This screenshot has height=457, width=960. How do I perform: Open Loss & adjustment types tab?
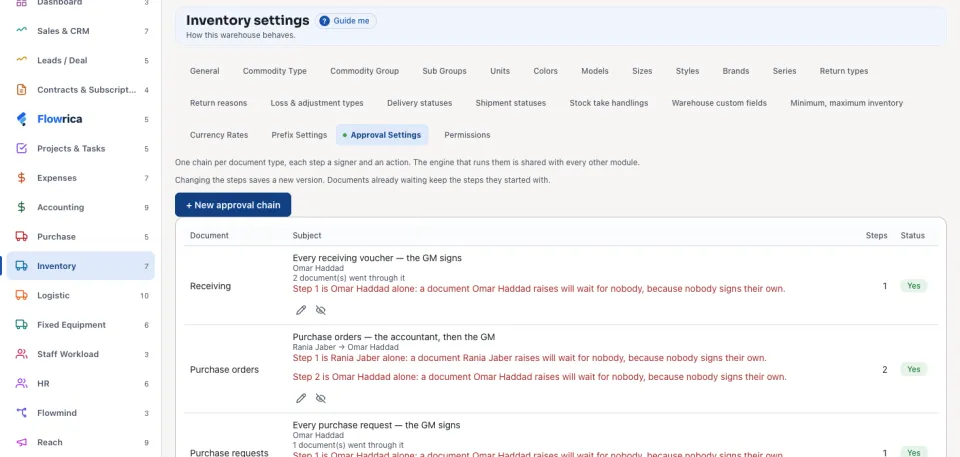click(x=317, y=103)
